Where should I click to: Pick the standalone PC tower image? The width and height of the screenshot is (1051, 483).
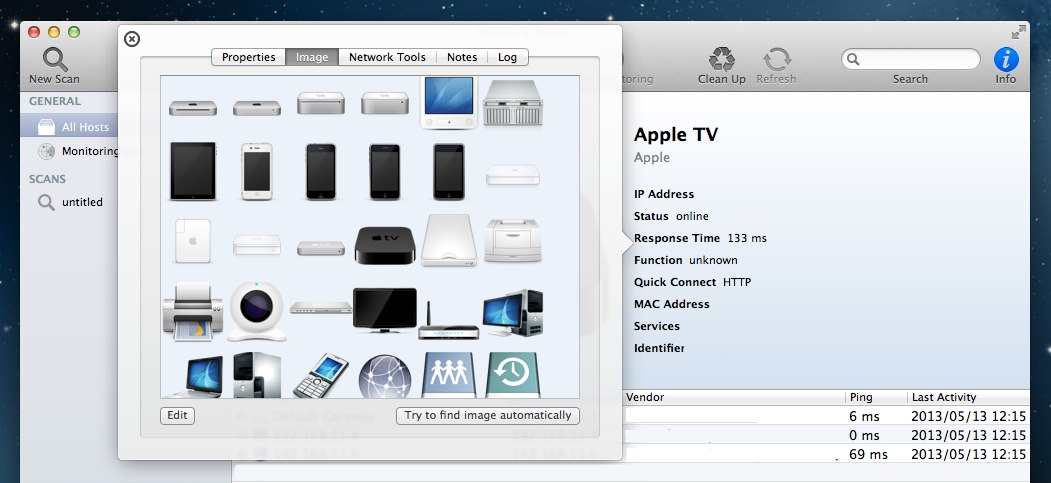click(257, 375)
